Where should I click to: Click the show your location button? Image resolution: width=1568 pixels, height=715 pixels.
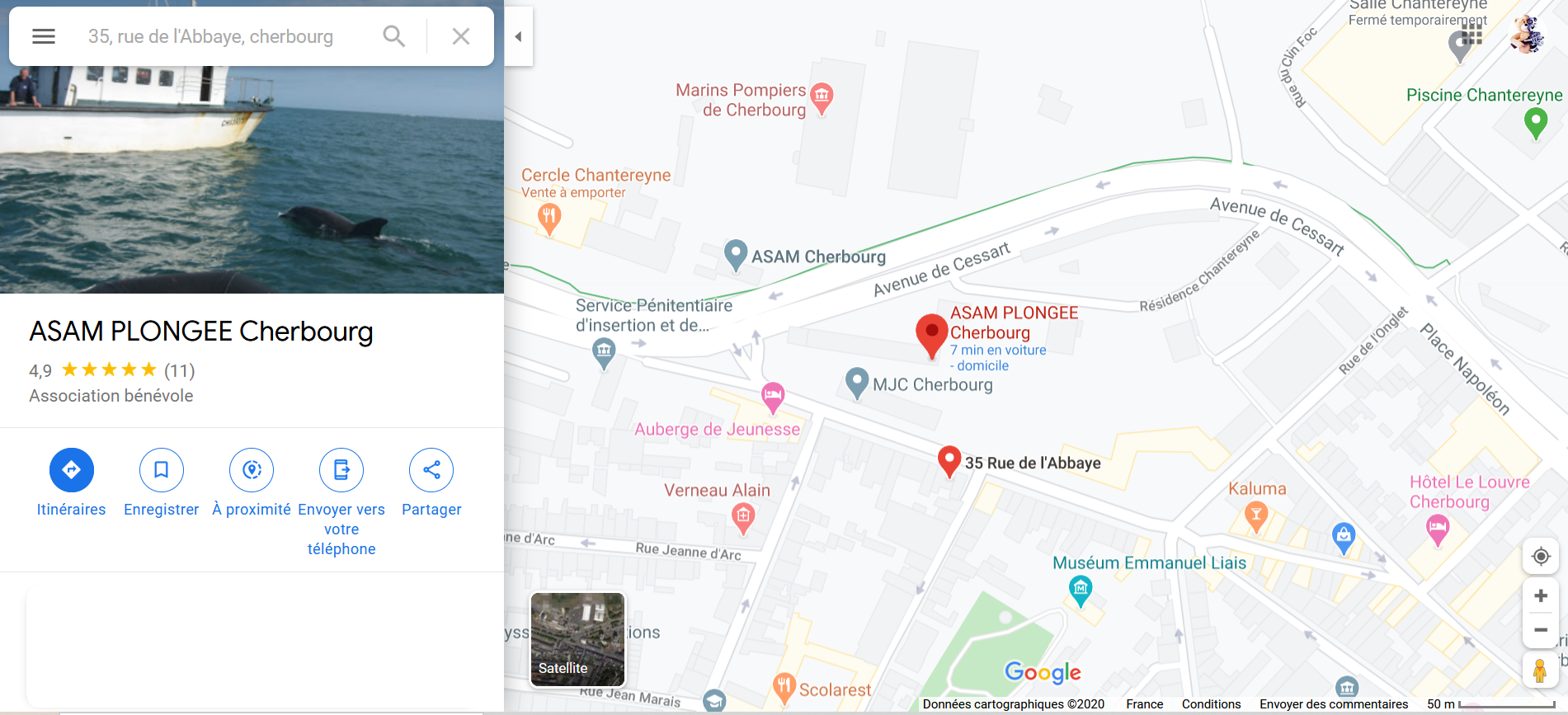pos(1540,557)
